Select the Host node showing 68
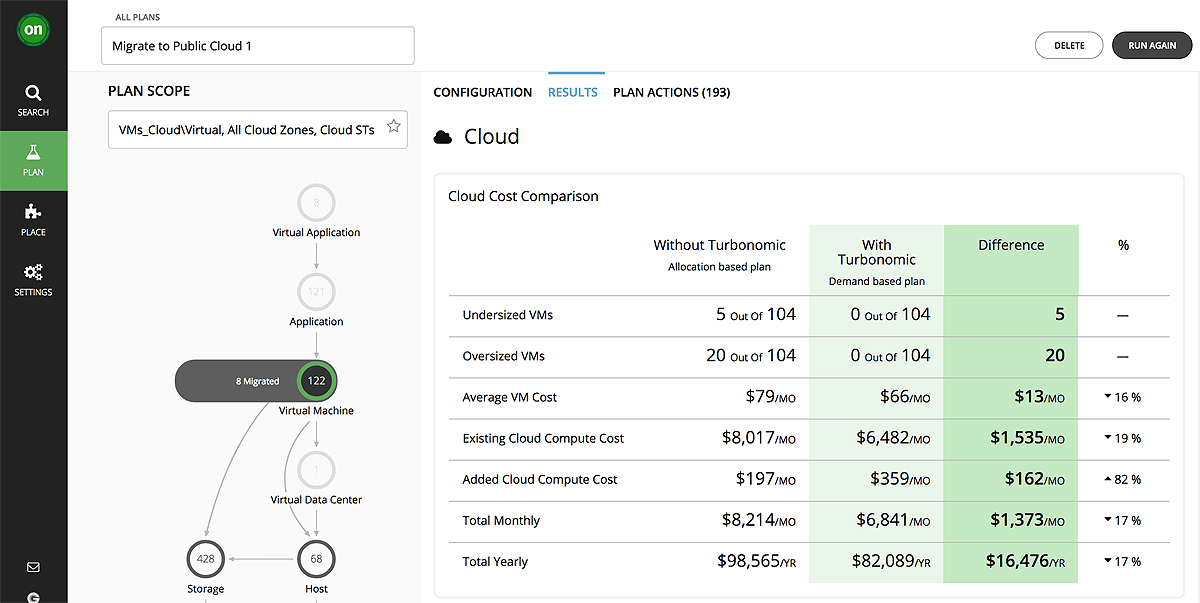1200x603 pixels. pos(316,559)
